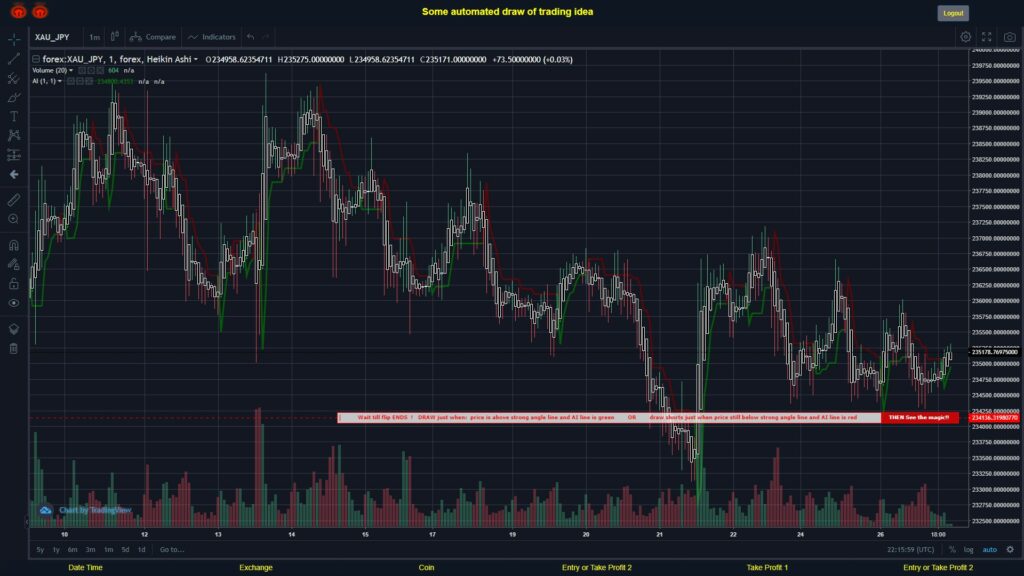Click the trash remove drawings icon
The width and height of the screenshot is (1024, 576).
coord(14,348)
